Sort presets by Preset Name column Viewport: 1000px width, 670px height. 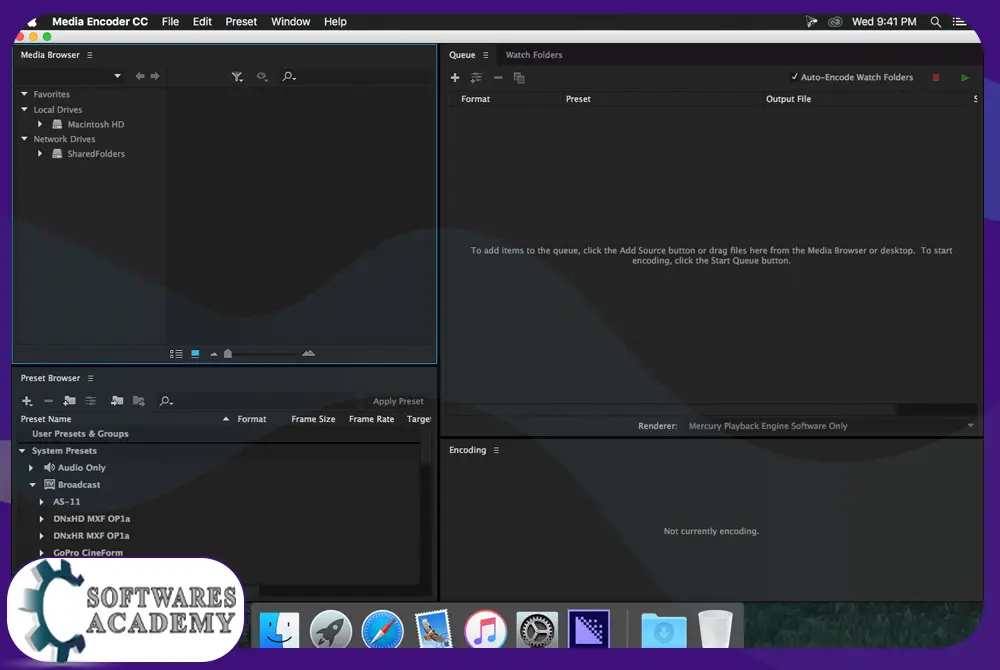coord(46,419)
